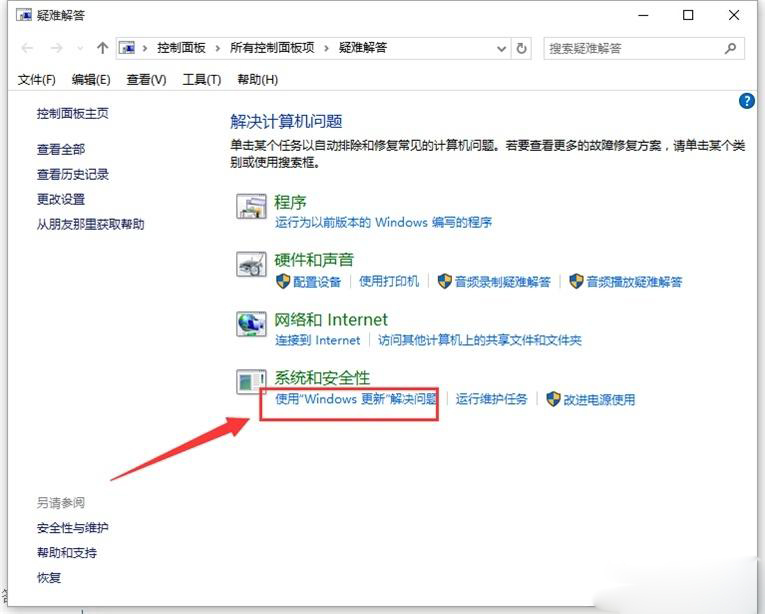Click the refresh icon beside address bar
Image resolution: width=765 pixels, height=614 pixels.
(x=521, y=48)
